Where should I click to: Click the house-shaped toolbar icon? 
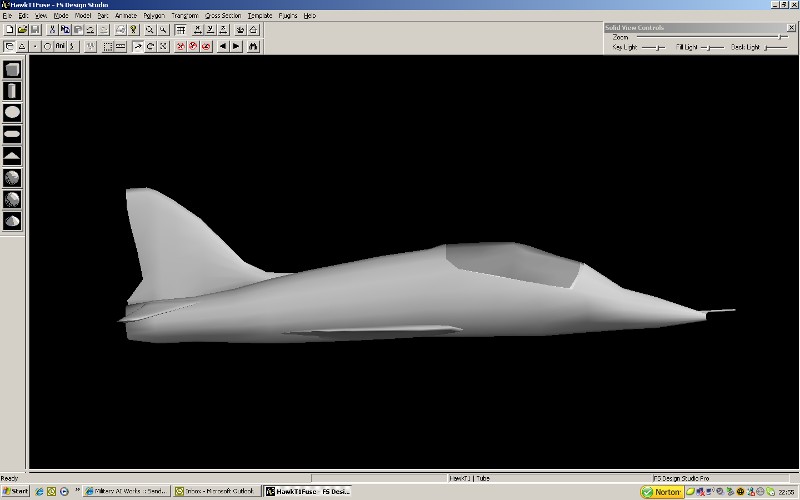pyautogui.click(x=254, y=30)
